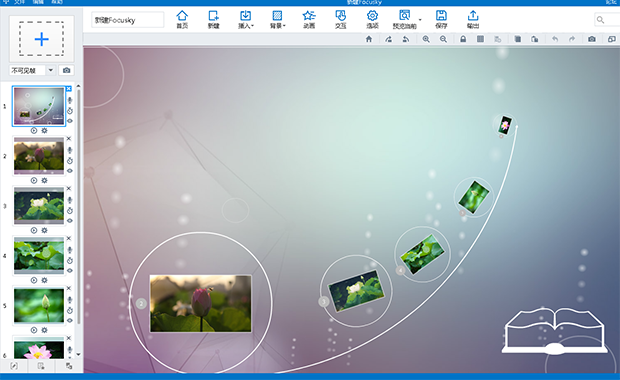Click the Preview Current (预览当前) button

click(404, 19)
